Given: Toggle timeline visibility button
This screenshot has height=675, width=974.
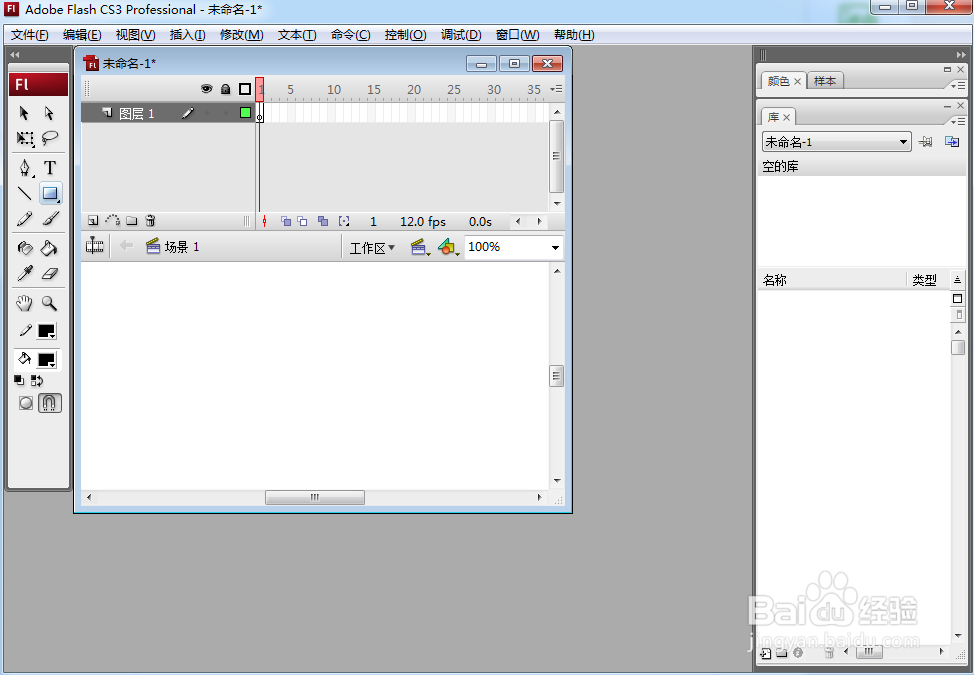Looking at the screenshot, I should click(94, 247).
